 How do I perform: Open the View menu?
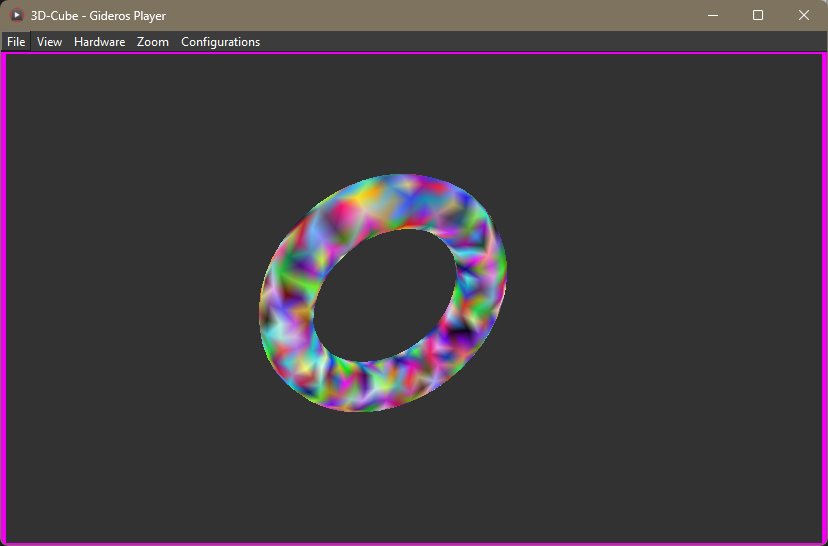click(x=49, y=42)
